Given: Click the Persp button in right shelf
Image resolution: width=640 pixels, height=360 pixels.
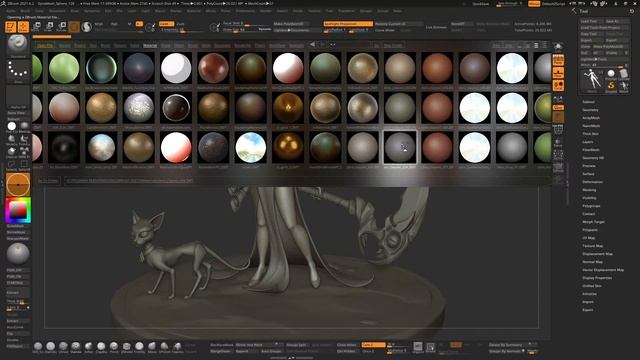Looking at the screenshot, I should coord(558,61).
